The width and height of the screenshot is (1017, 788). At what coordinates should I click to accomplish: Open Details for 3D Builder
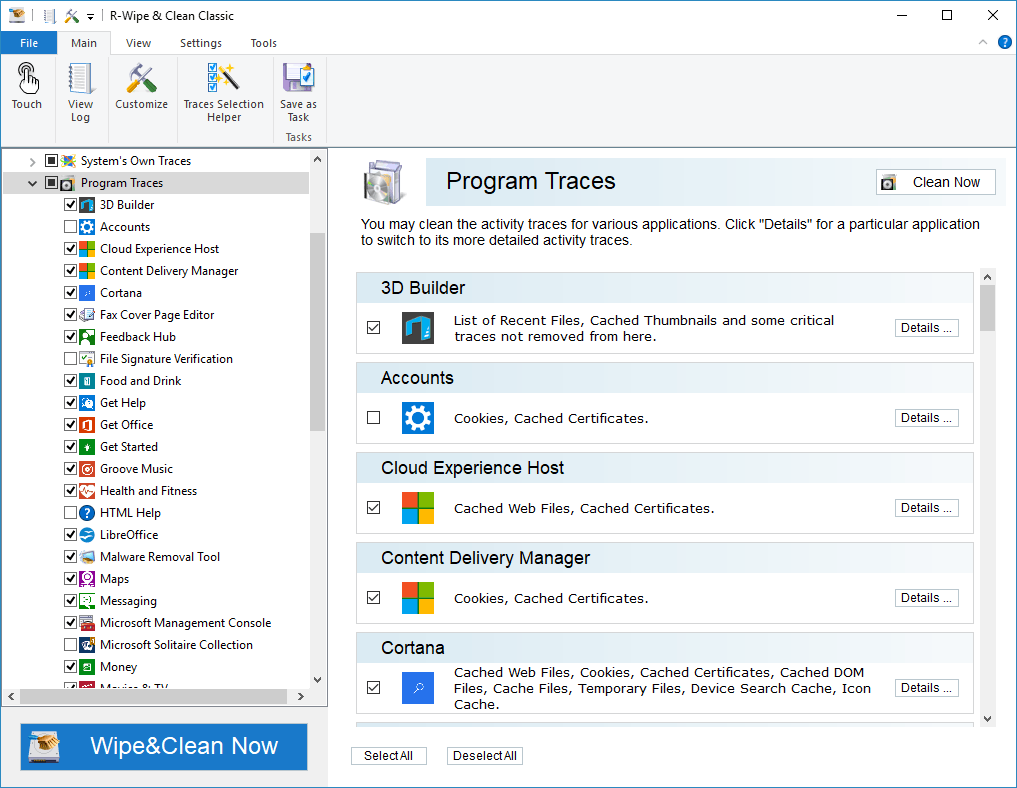(x=926, y=328)
